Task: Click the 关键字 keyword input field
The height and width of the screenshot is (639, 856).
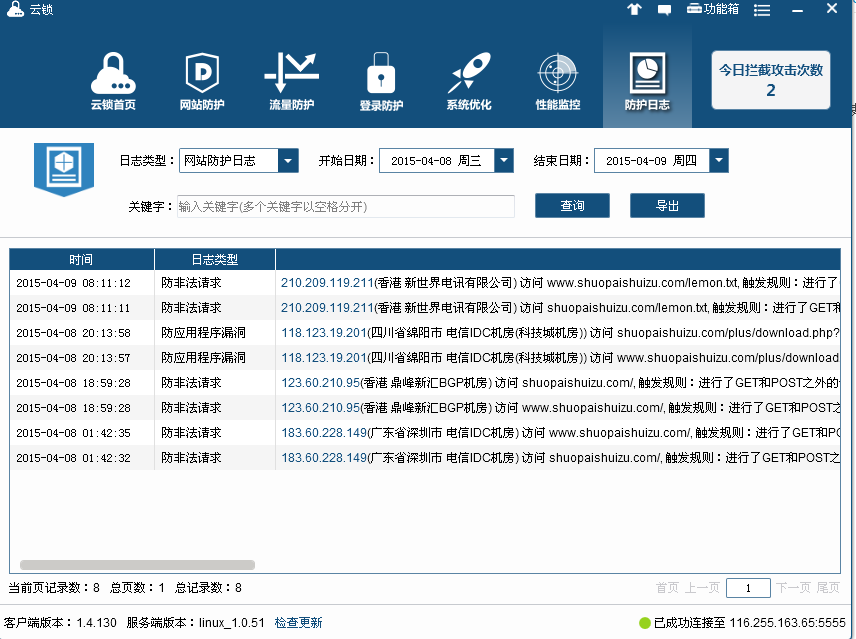Action: tap(345, 206)
